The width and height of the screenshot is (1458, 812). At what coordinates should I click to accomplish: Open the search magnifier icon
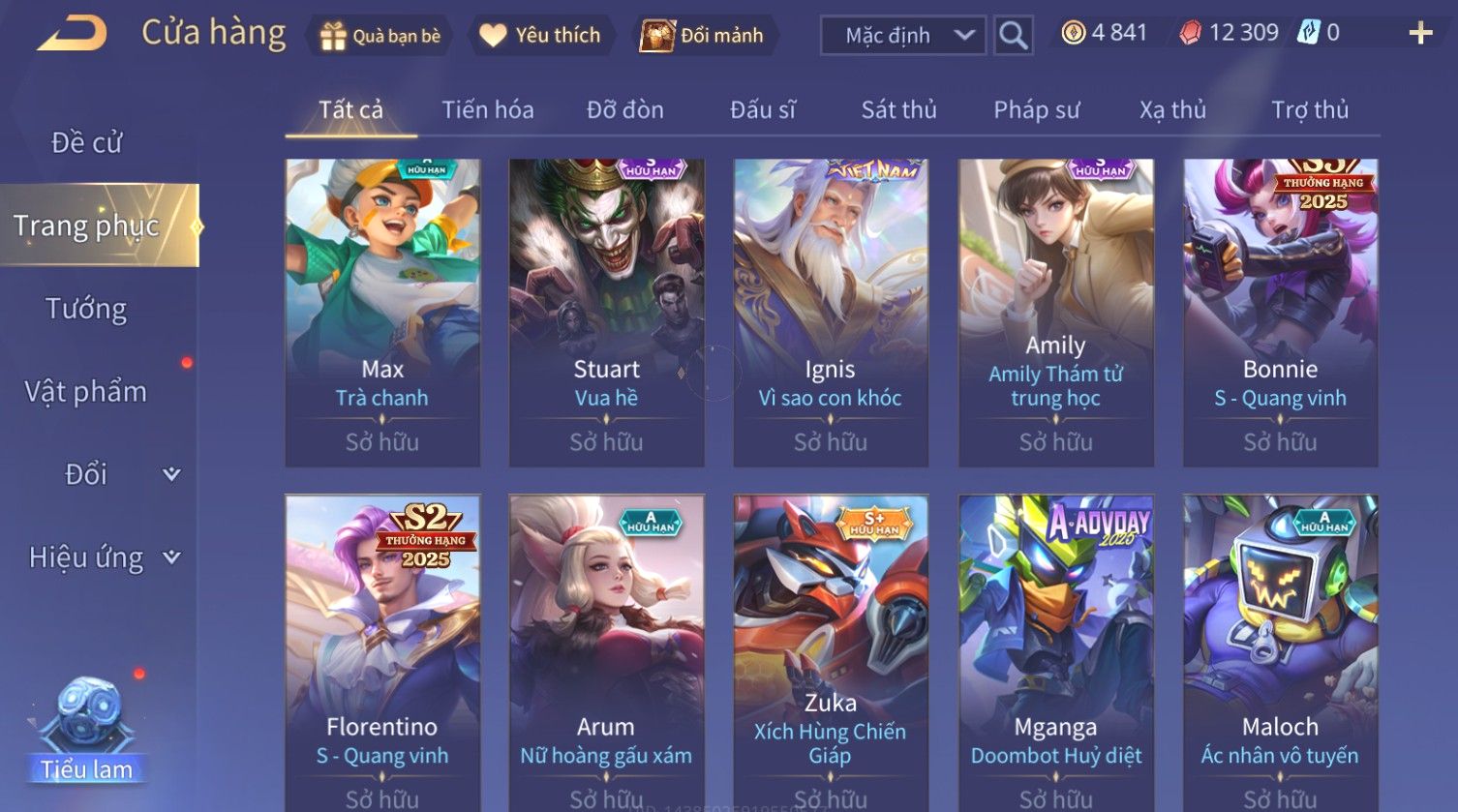click(x=1013, y=36)
